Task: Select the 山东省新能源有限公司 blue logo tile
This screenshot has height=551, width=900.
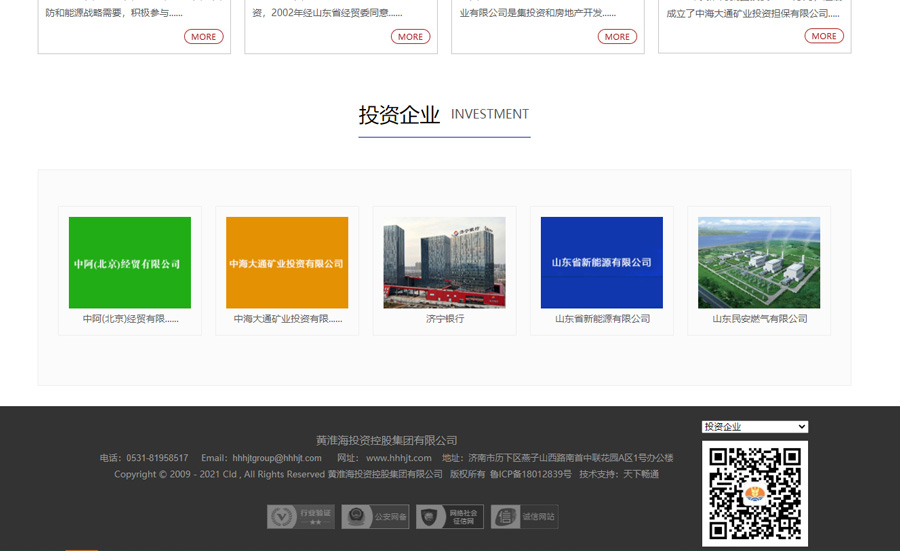Action: [601, 263]
